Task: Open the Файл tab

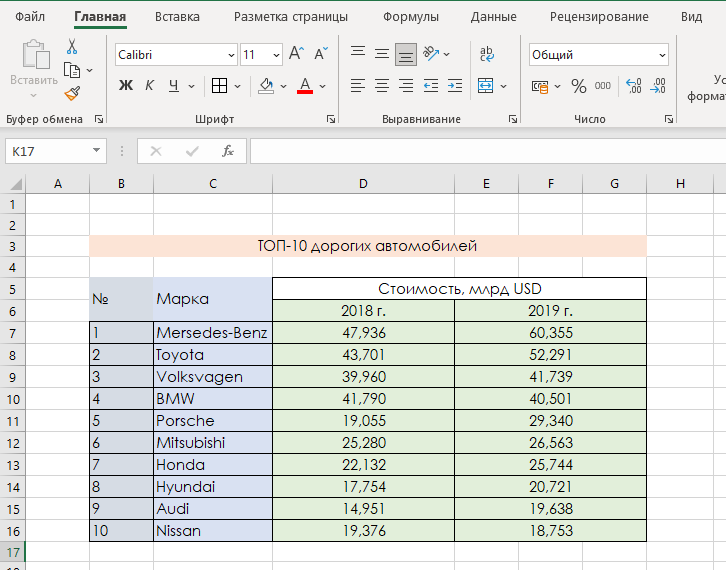Action: (x=30, y=17)
